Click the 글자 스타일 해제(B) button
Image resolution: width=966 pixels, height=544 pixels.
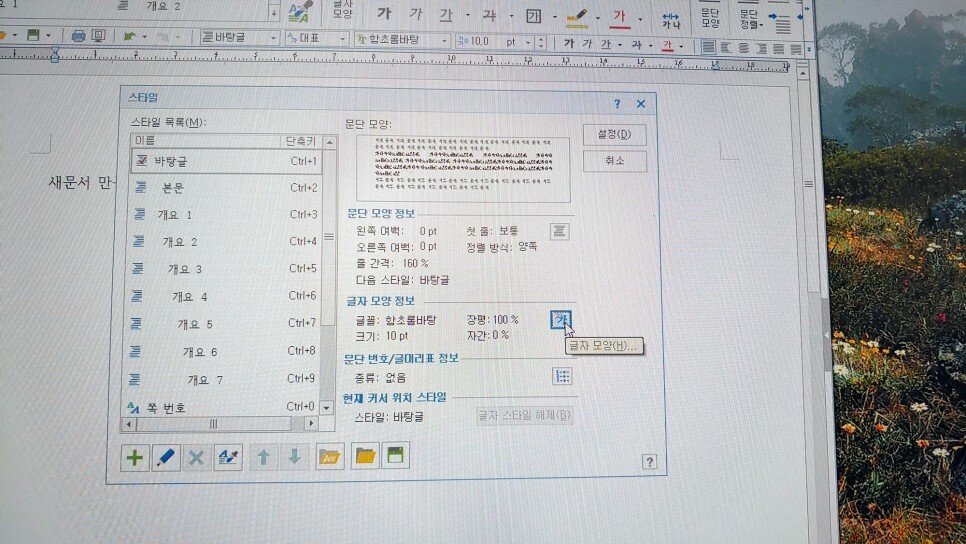524,415
